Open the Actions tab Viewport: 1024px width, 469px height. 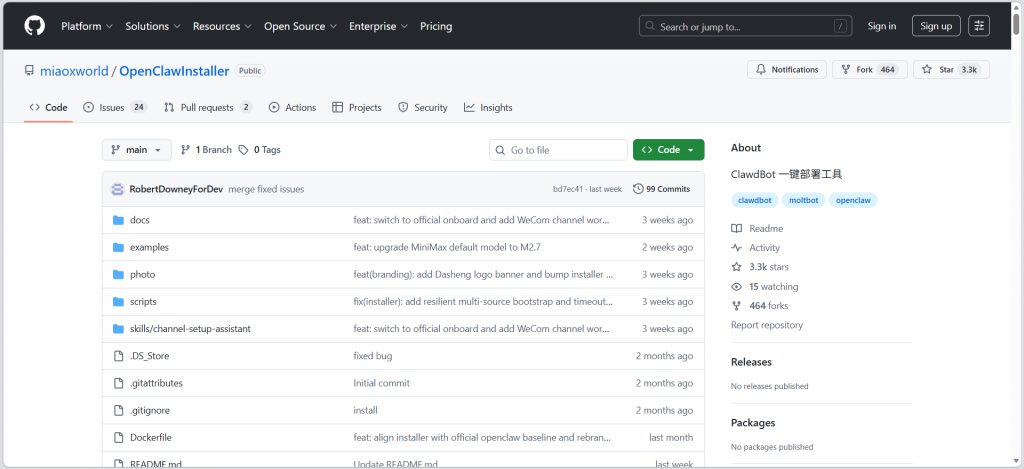pos(293,107)
